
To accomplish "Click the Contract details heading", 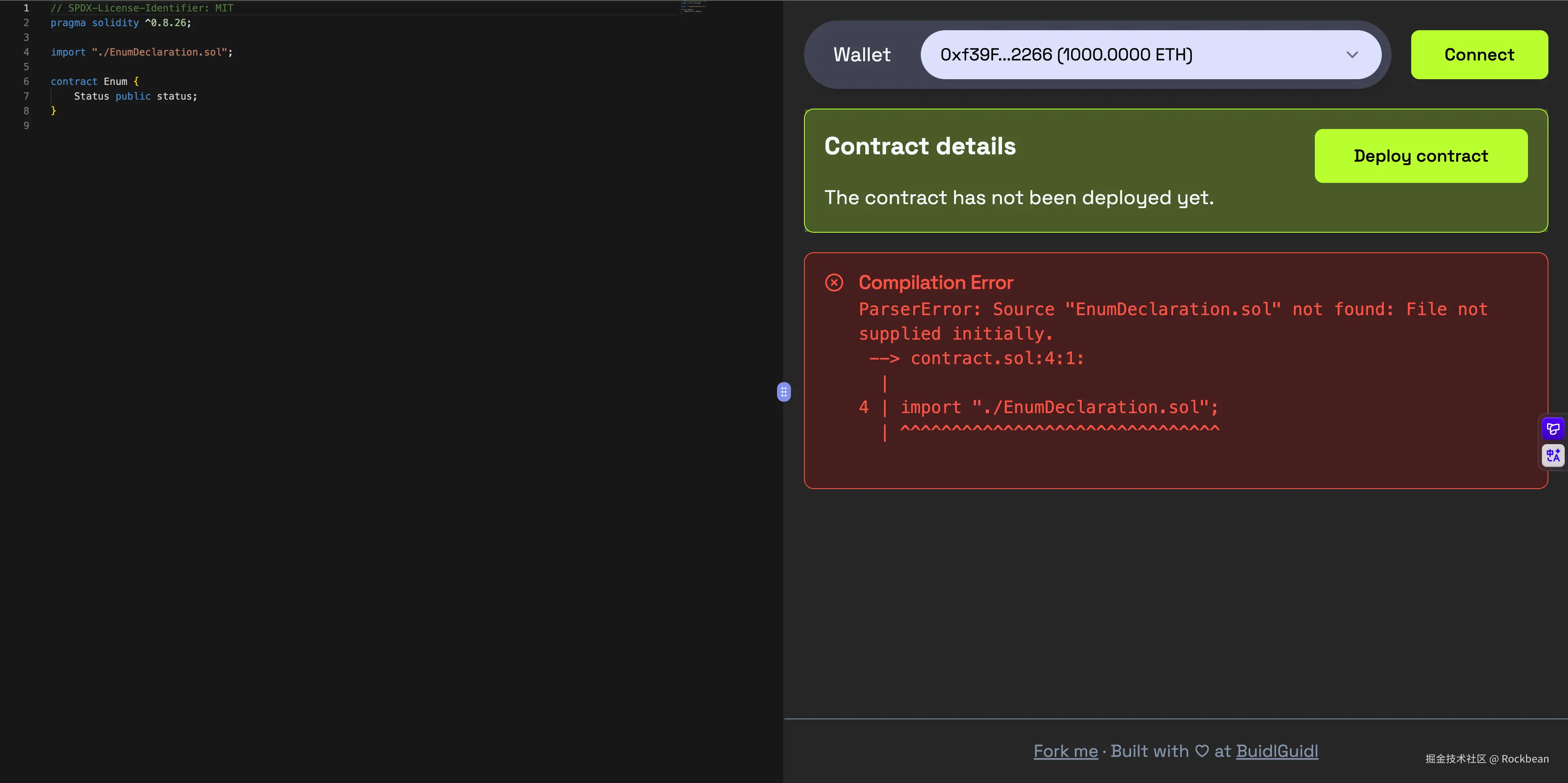I will point(920,147).
